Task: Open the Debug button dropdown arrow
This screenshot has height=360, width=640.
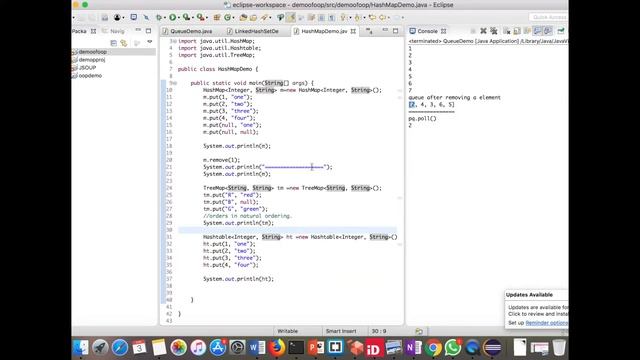Action: coord(165,18)
